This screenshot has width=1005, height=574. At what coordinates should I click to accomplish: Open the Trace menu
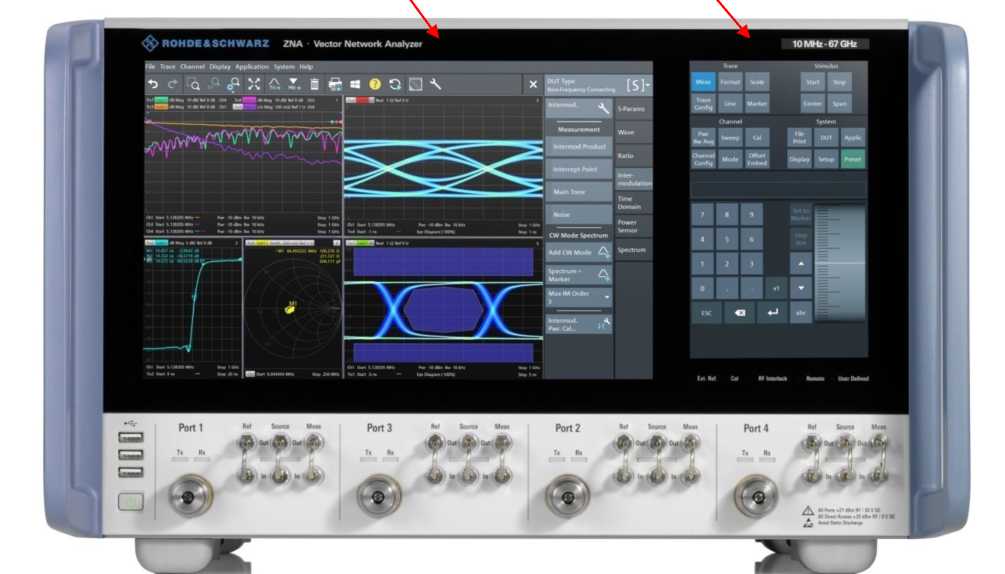point(168,67)
